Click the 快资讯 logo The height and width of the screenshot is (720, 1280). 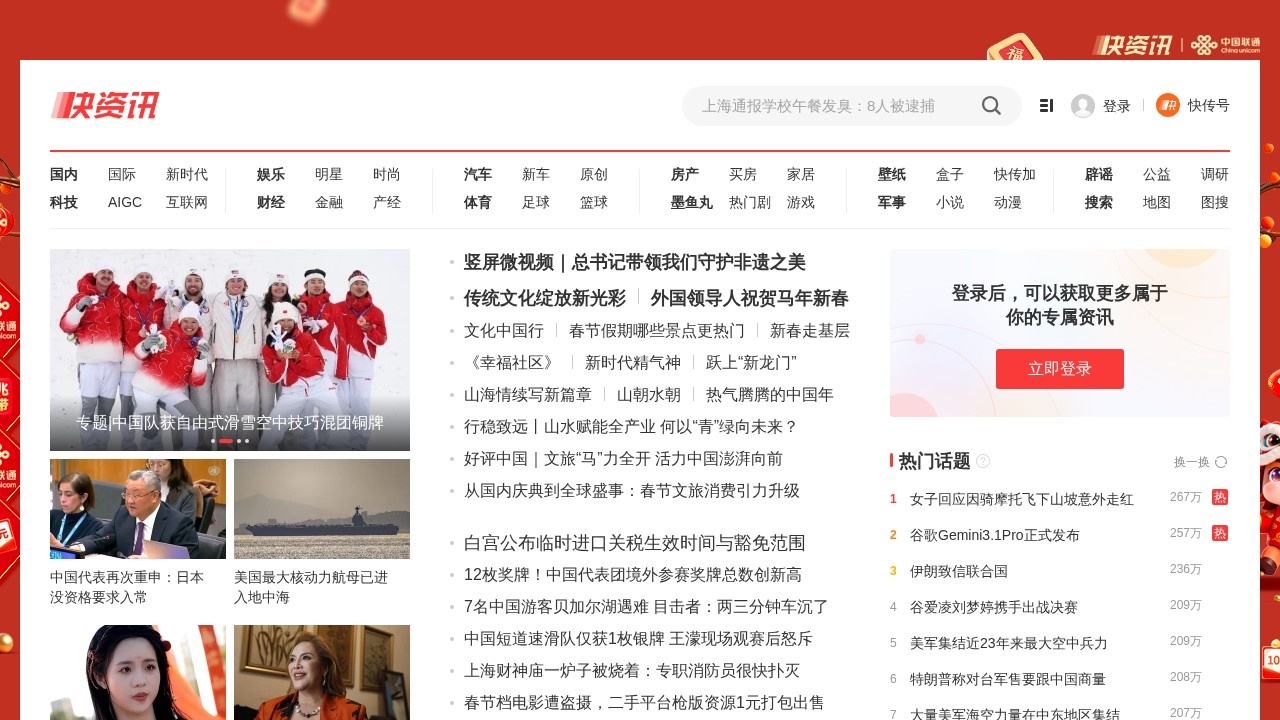(103, 105)
